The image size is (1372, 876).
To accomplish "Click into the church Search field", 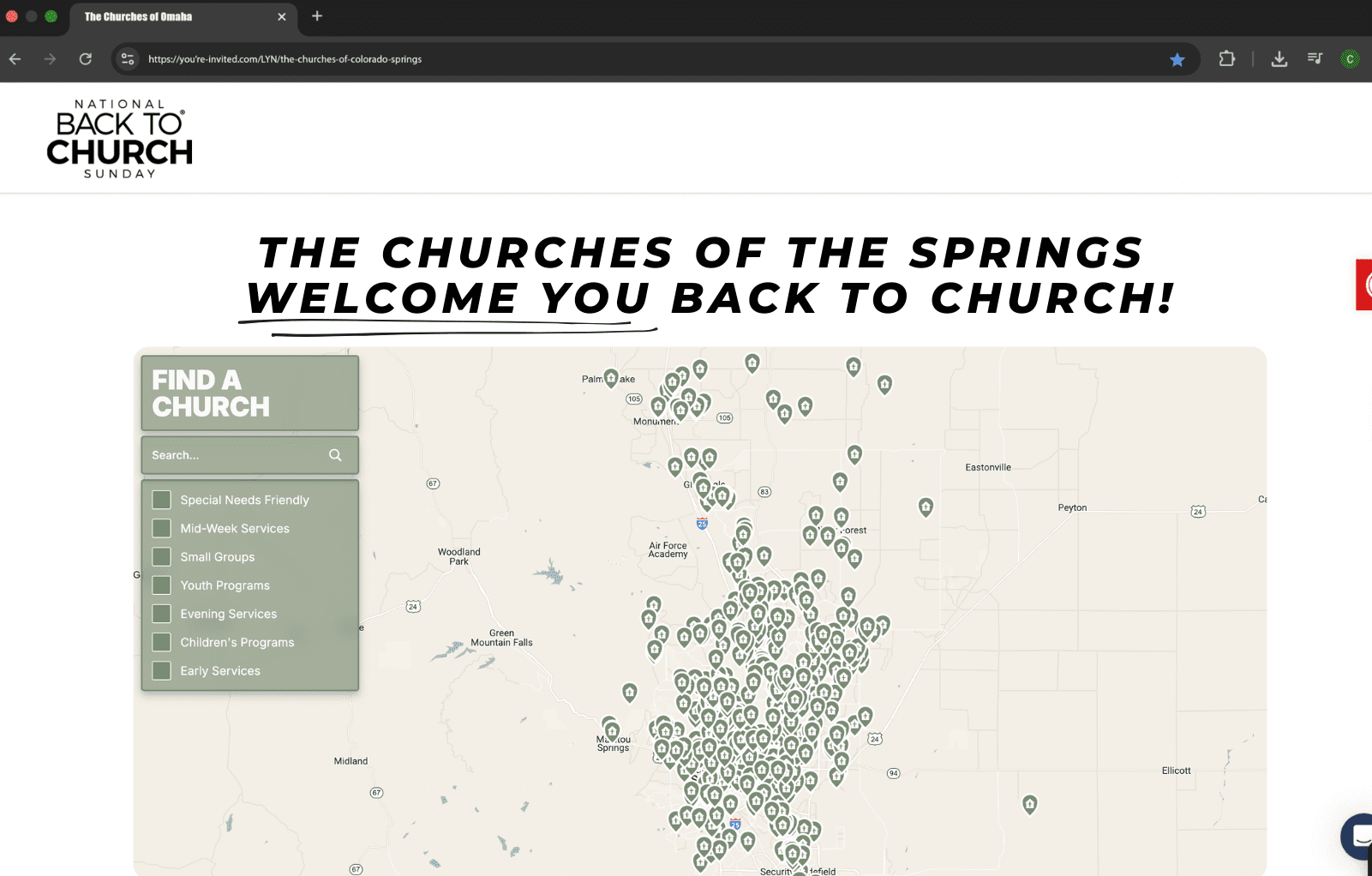I will point(236,455).
